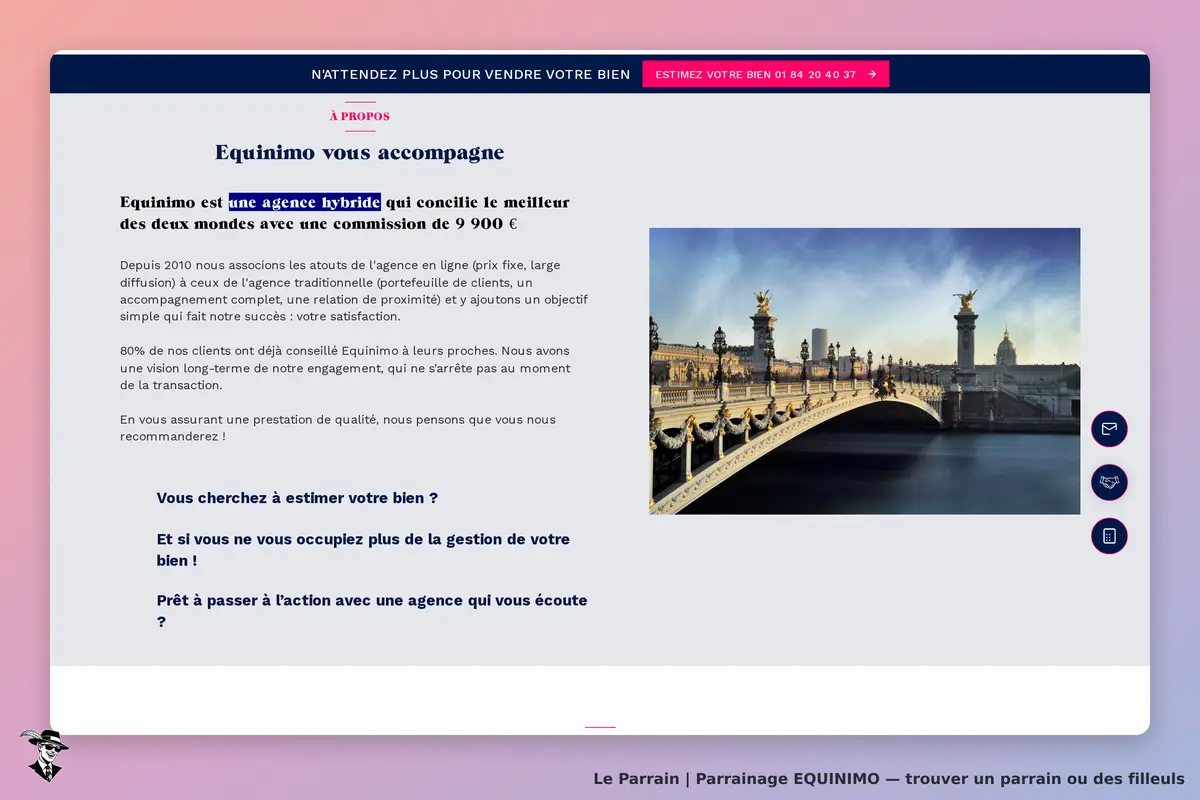This screenshot has width=1200, height=800.
Task: Click the 'Depuis 2010 nous associons' paragraph
Action: coord(354,291)
